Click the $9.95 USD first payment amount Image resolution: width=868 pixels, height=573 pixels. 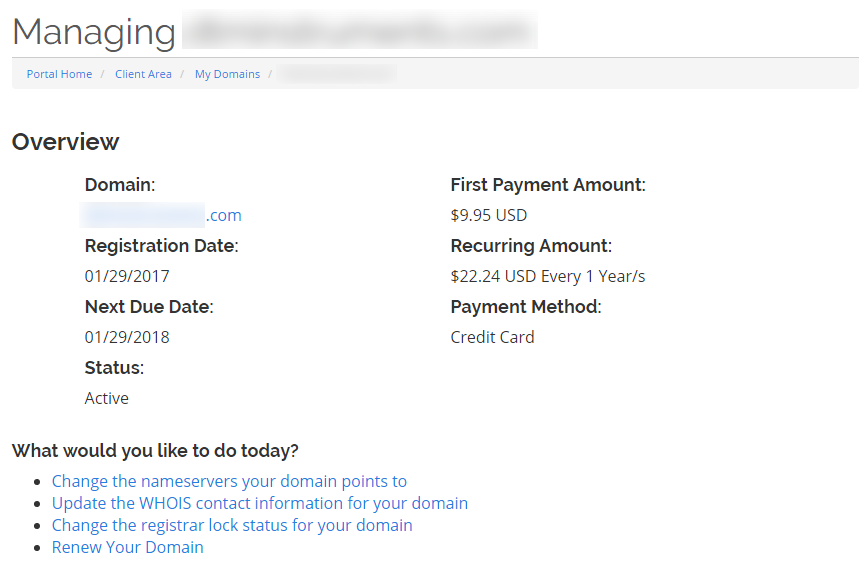coord(488,215)
